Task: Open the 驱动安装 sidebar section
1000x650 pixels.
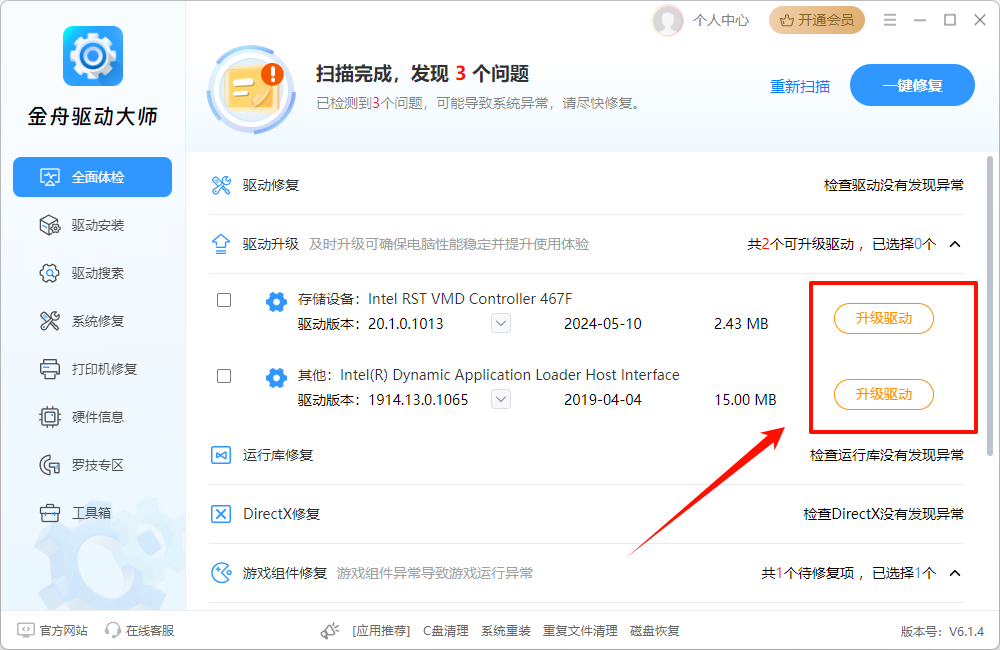Action: click(92, 225)
